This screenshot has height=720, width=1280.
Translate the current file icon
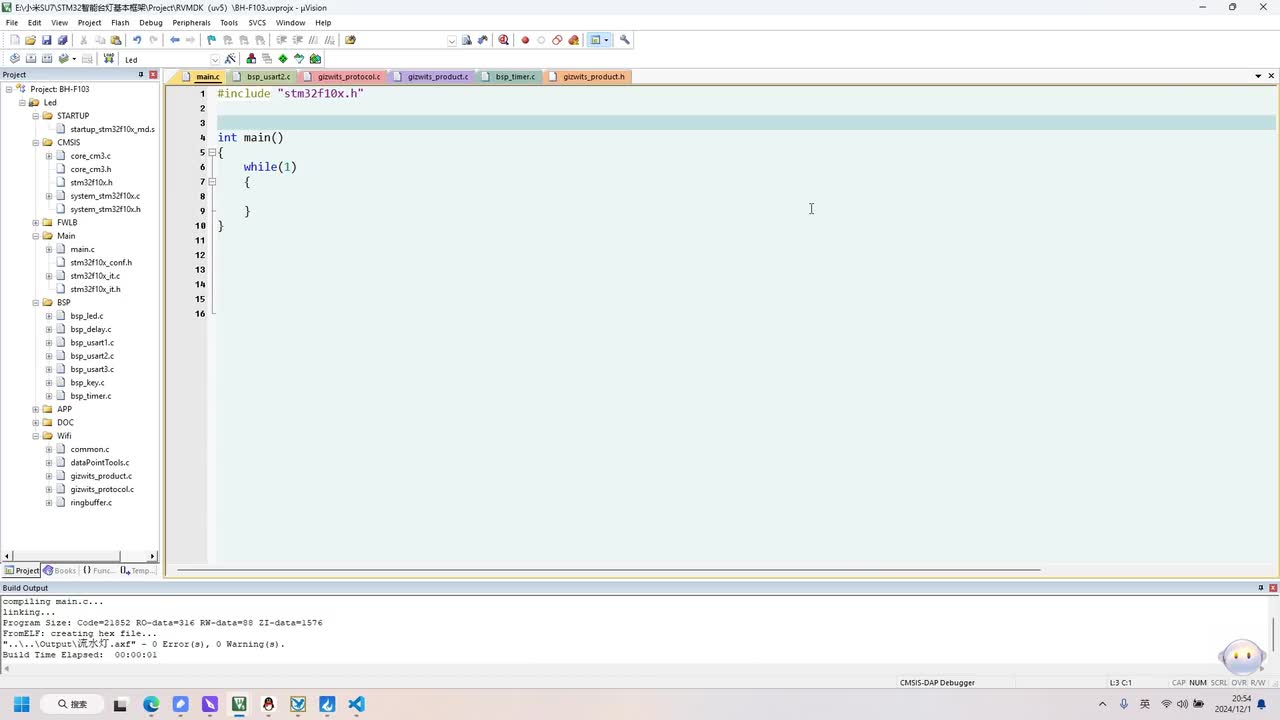coord(14,59)
